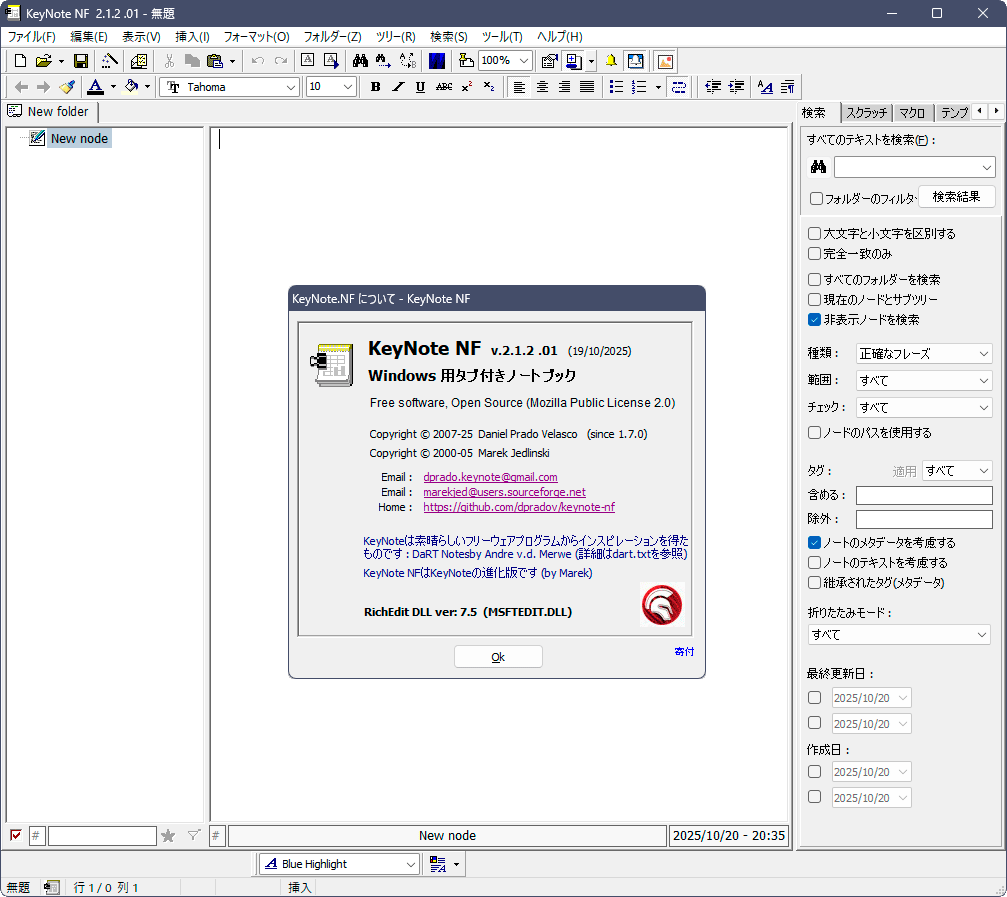Viewport: 1007px width, 897px height.
Task: Open the フォーマット(O) menu
Action: click(x=256, y=37)
